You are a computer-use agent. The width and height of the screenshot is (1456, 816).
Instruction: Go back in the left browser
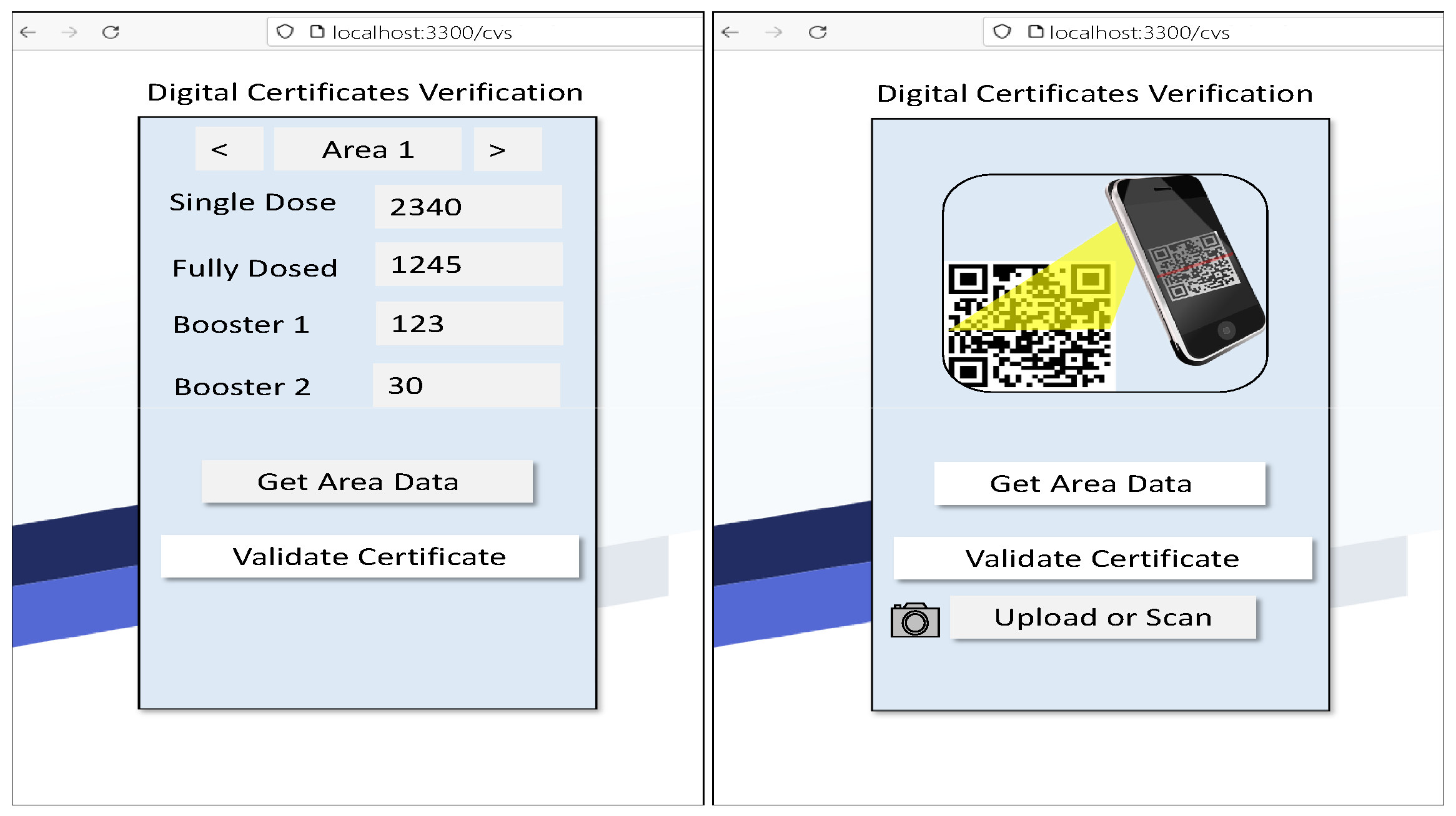click(29, 32)
